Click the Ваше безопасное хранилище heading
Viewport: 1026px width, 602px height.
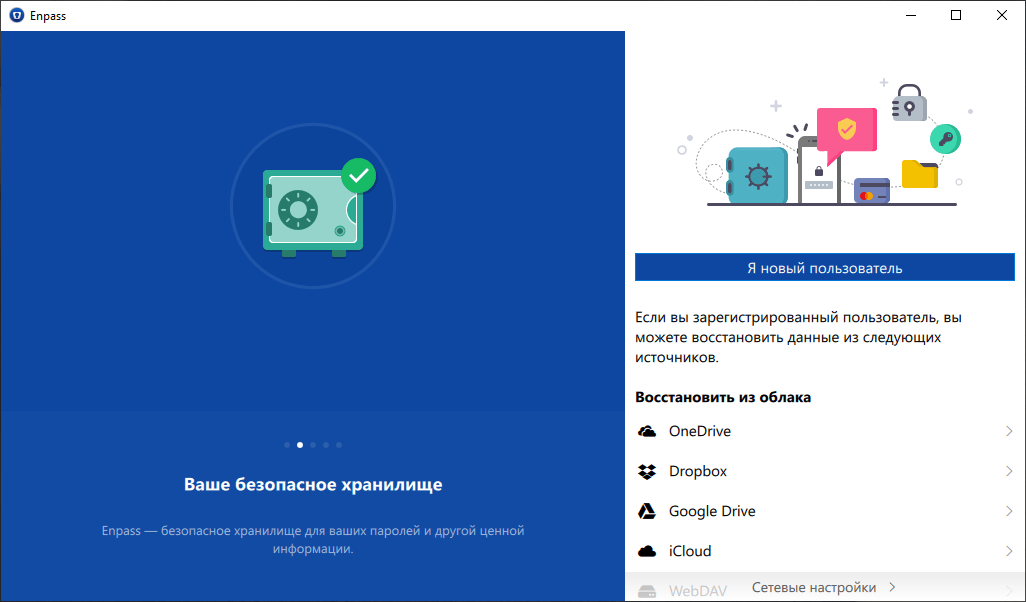pos(313,485)
